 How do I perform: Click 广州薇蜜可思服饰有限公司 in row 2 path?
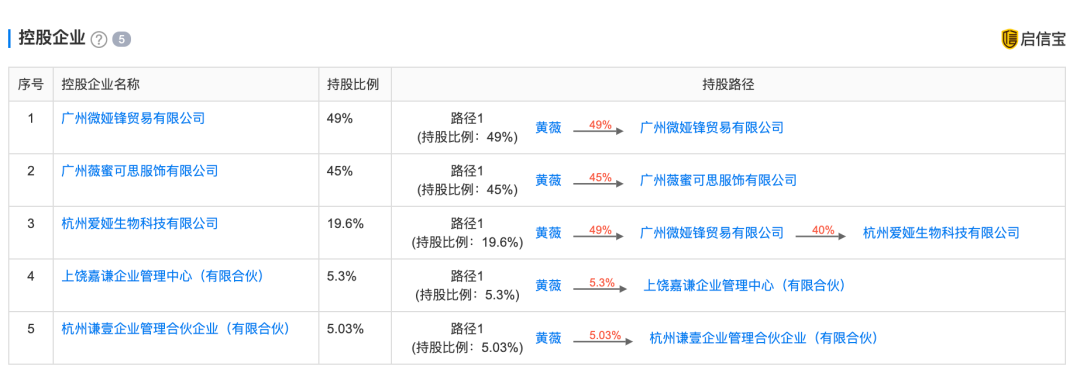click(x=718, y=180)
